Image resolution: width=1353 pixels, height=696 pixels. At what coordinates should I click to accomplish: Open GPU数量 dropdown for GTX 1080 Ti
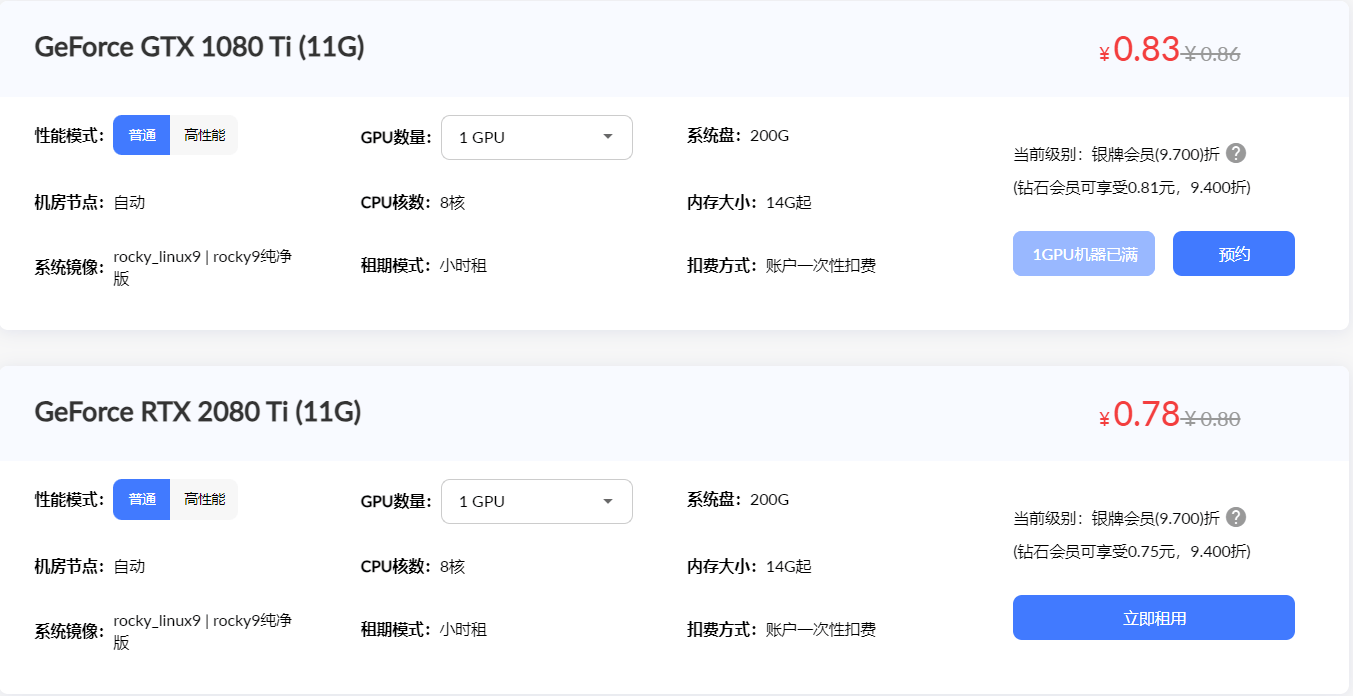pyautogui.click(x=537, y=137)
